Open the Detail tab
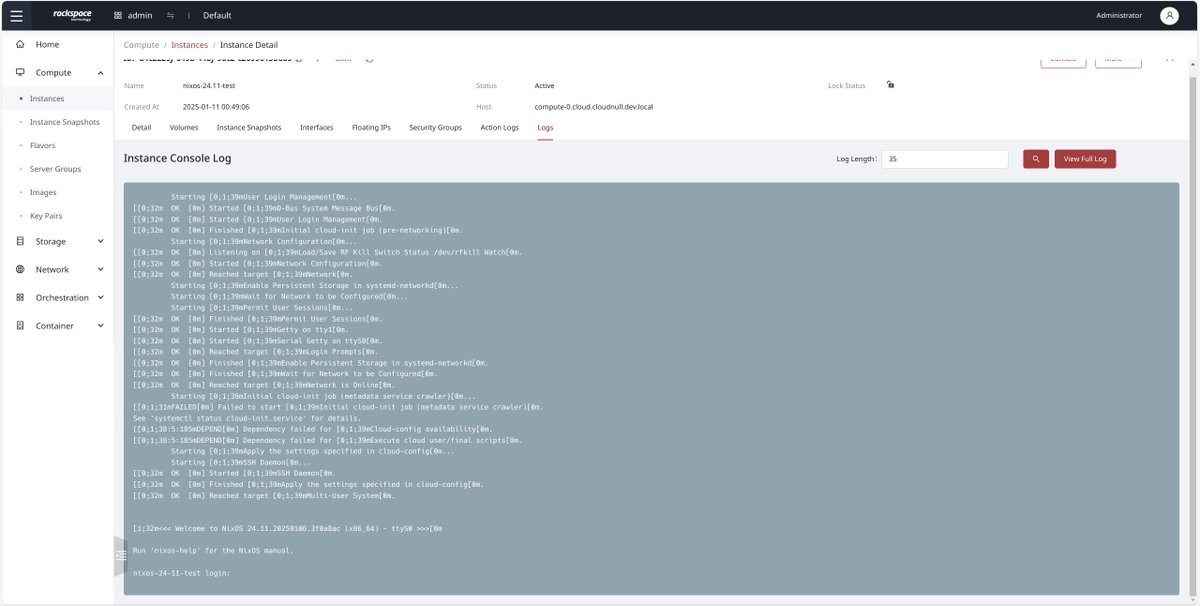 click(141, 128)
